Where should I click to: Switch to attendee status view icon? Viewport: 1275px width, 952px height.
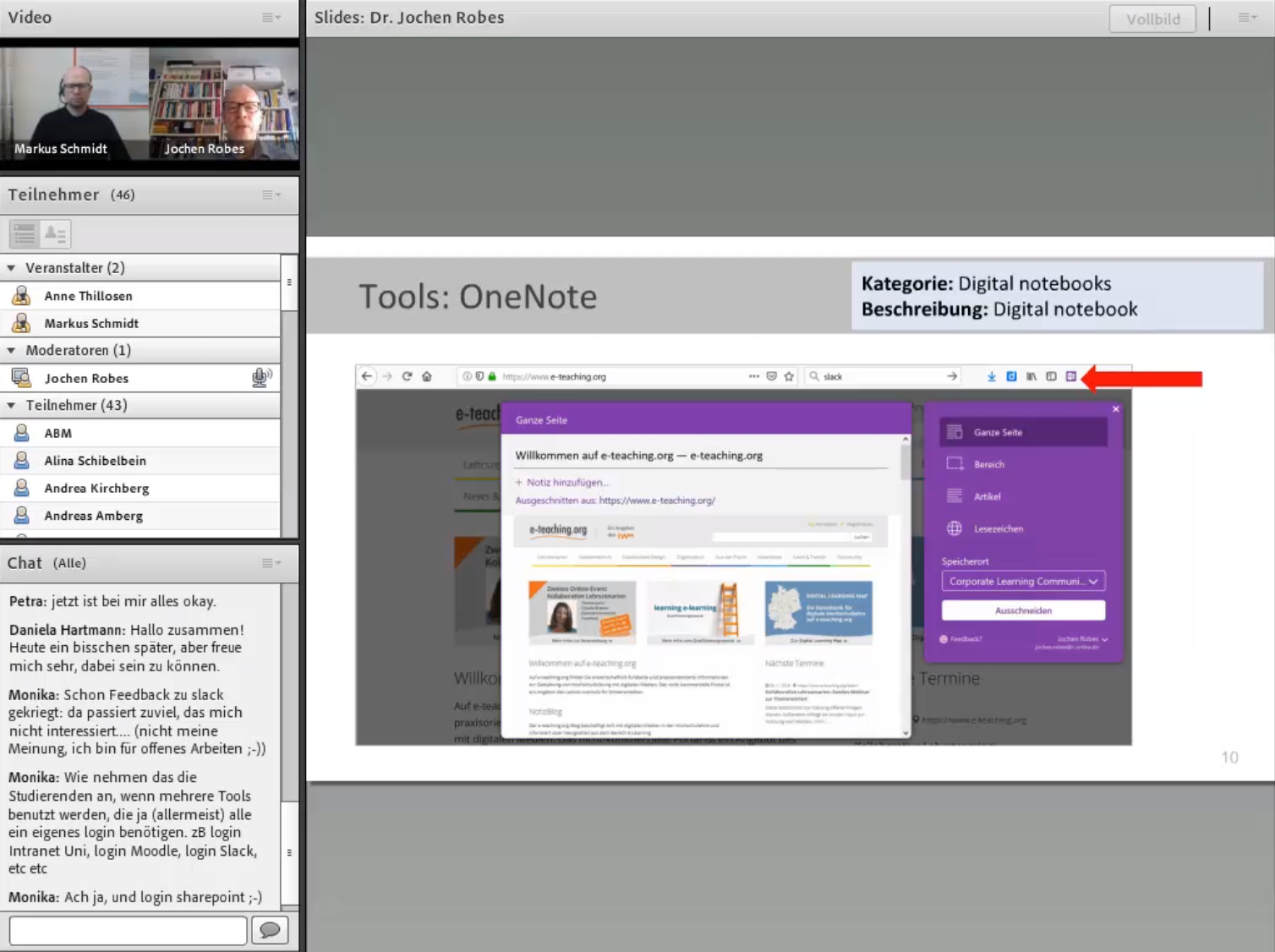[x=55, y=233]
